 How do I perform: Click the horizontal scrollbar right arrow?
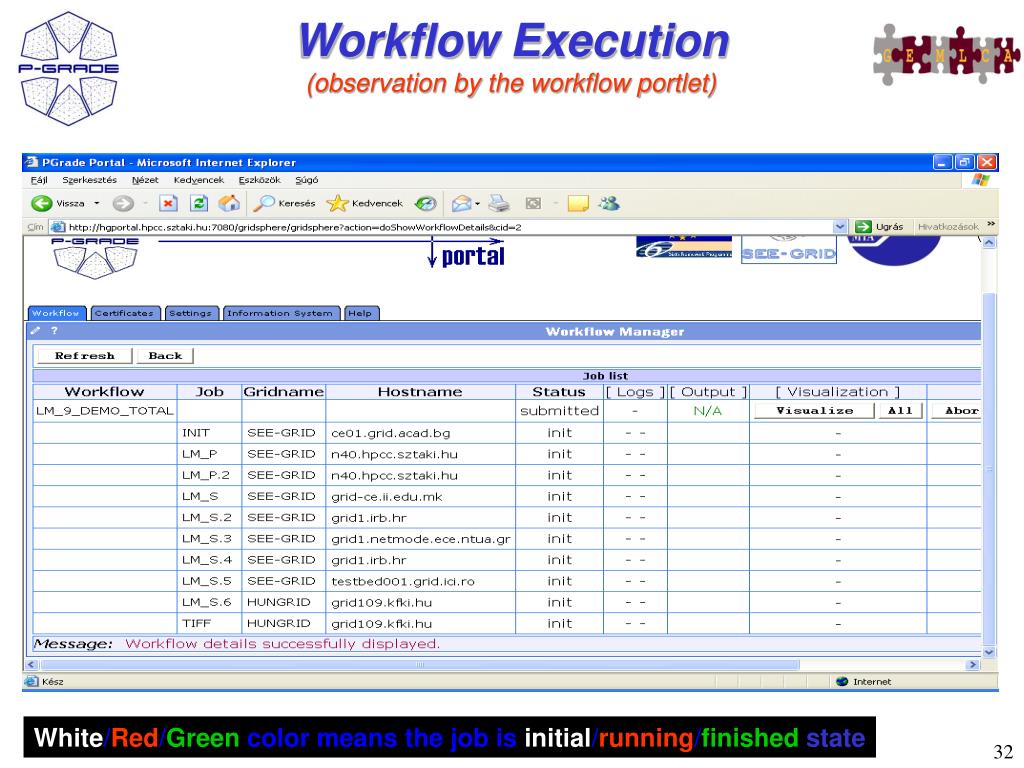coord(973,665)
